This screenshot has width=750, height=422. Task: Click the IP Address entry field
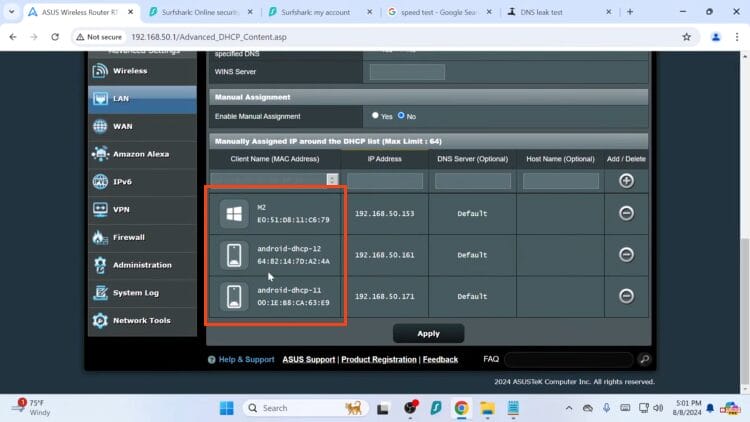pyautogui.click(x=385, y=181)
